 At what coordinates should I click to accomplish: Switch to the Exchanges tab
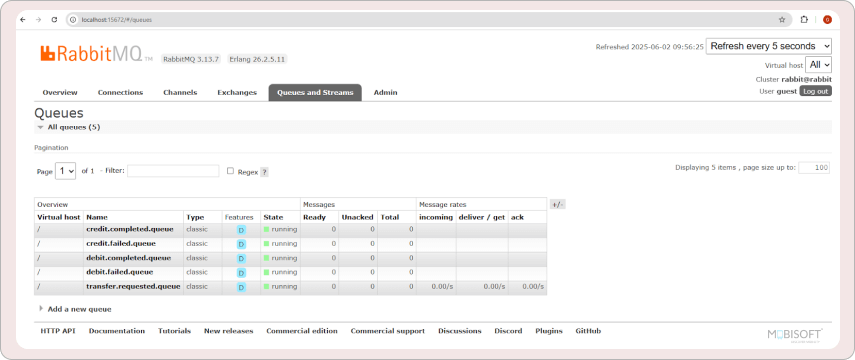pyautogui.click(x=237, y=93)
